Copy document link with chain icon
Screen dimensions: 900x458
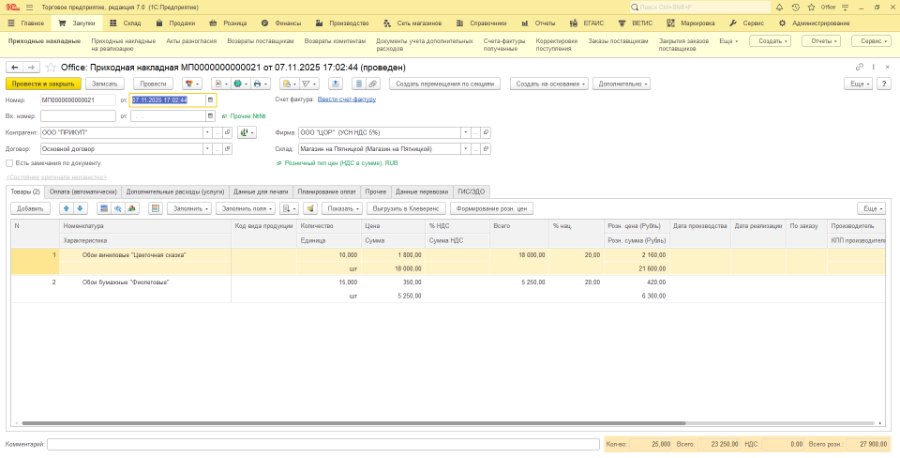pyautogui.click(x=859, y=68)
